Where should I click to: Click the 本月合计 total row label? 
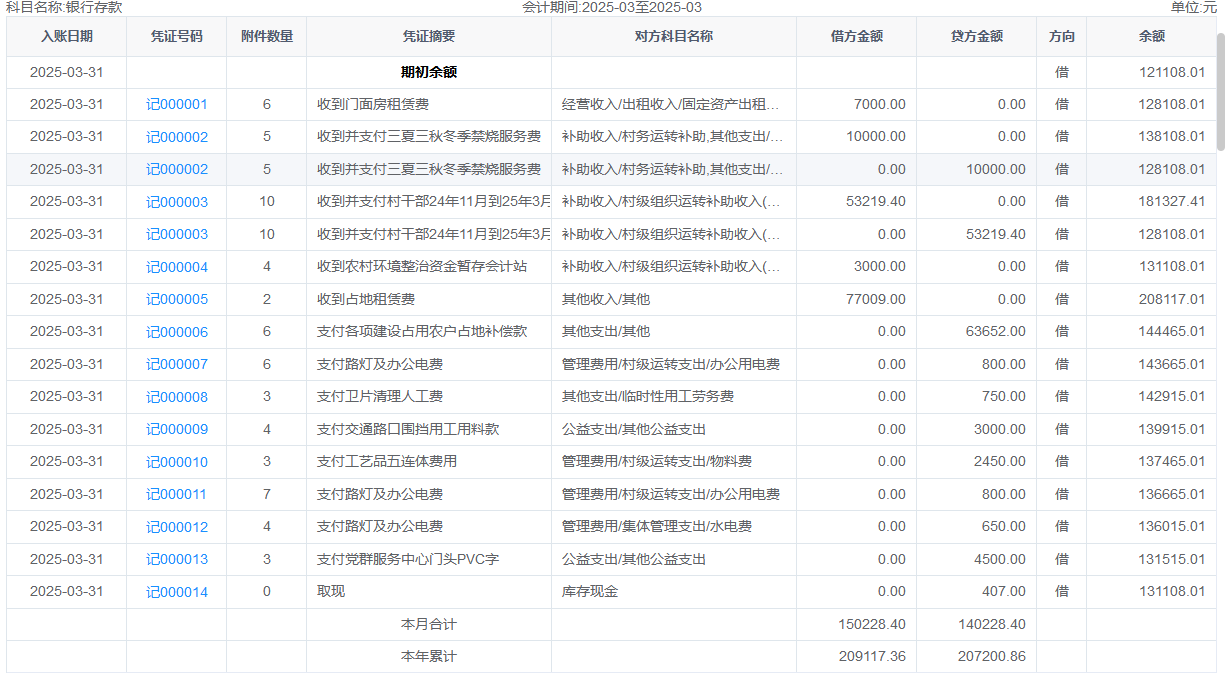click(428, 624)
